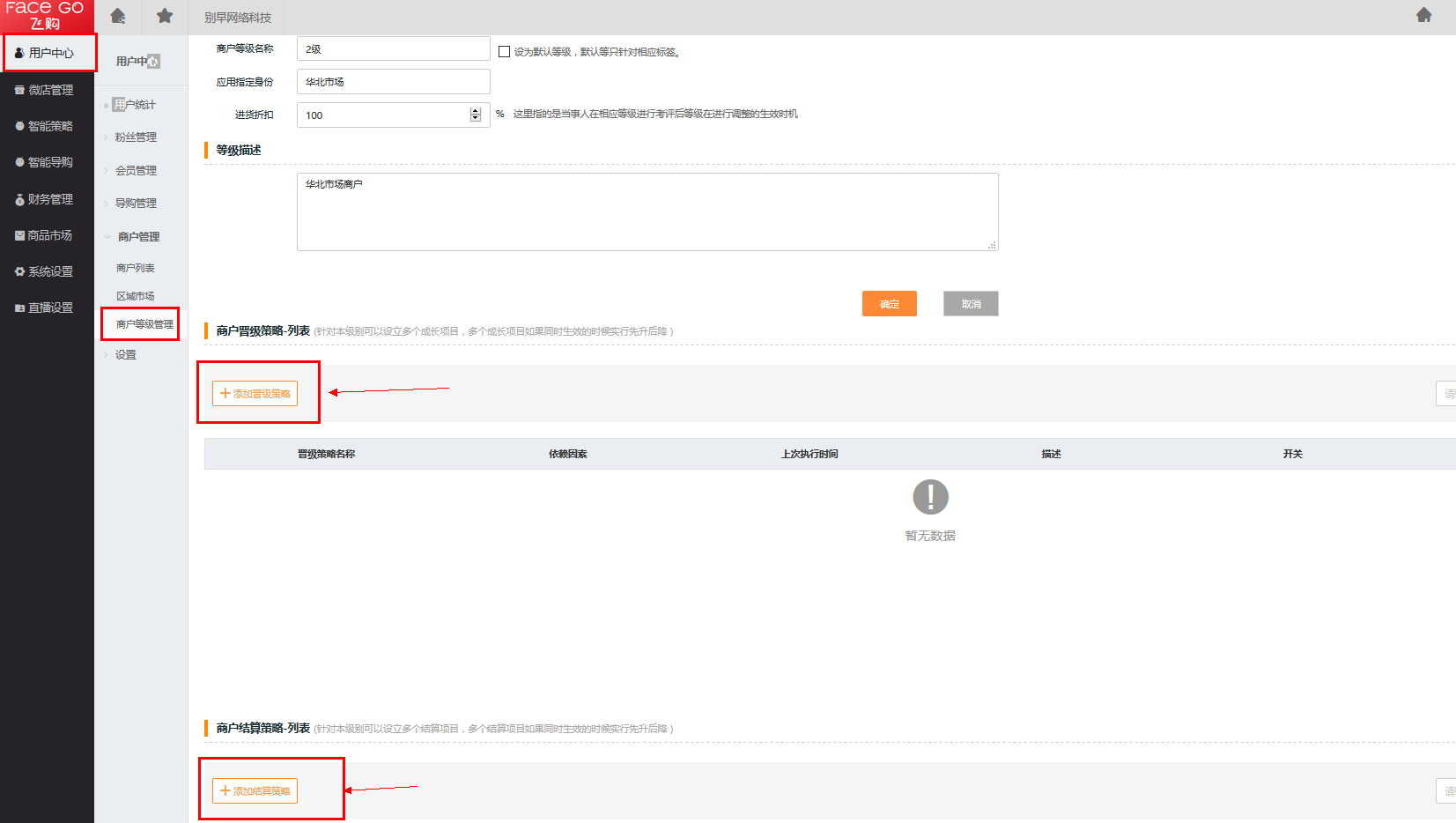The image size is (1456, 823).
Task: Select 区域市场 in the submenu
Action: click(136, 296)
